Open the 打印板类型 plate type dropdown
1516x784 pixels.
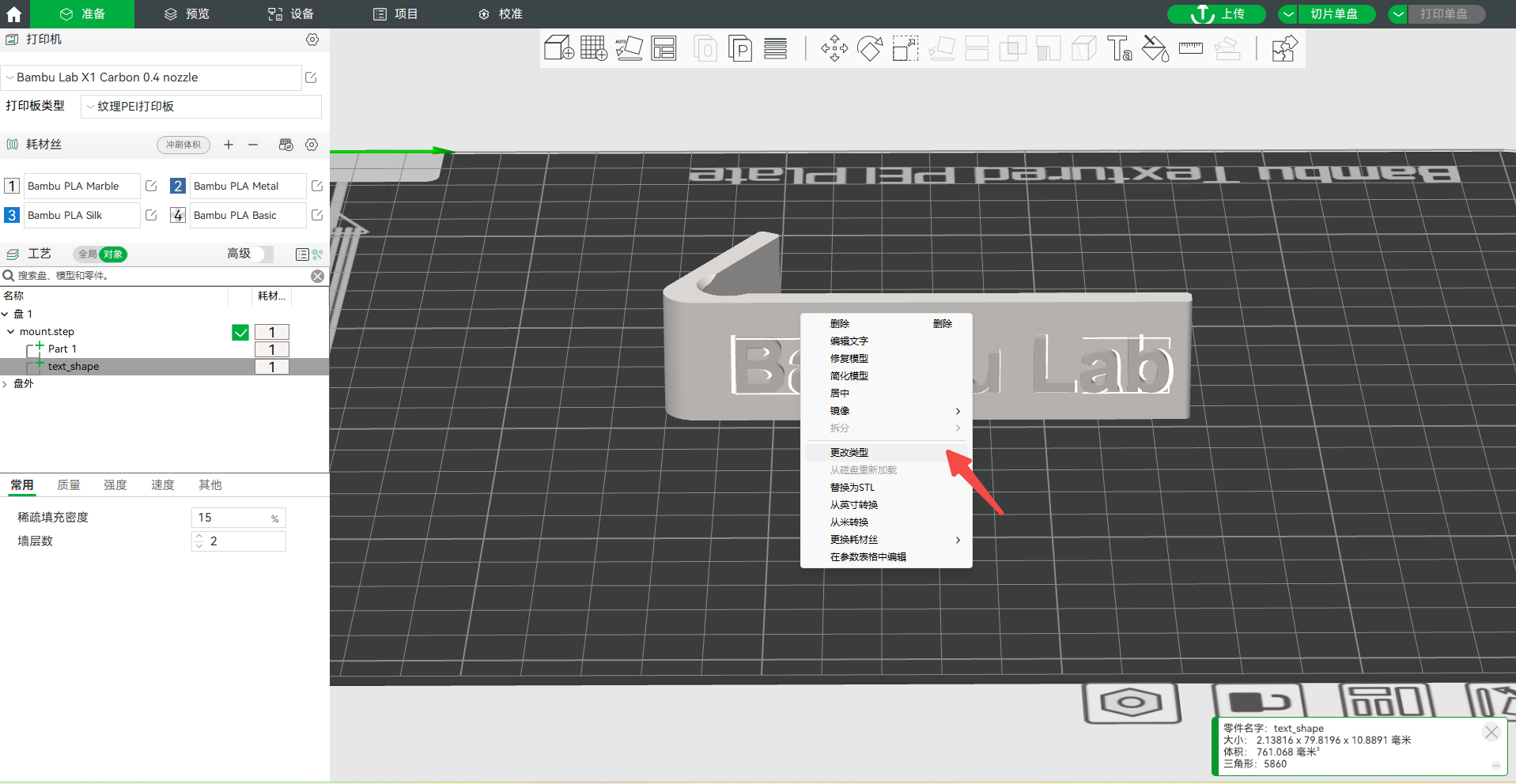(201, 107)
